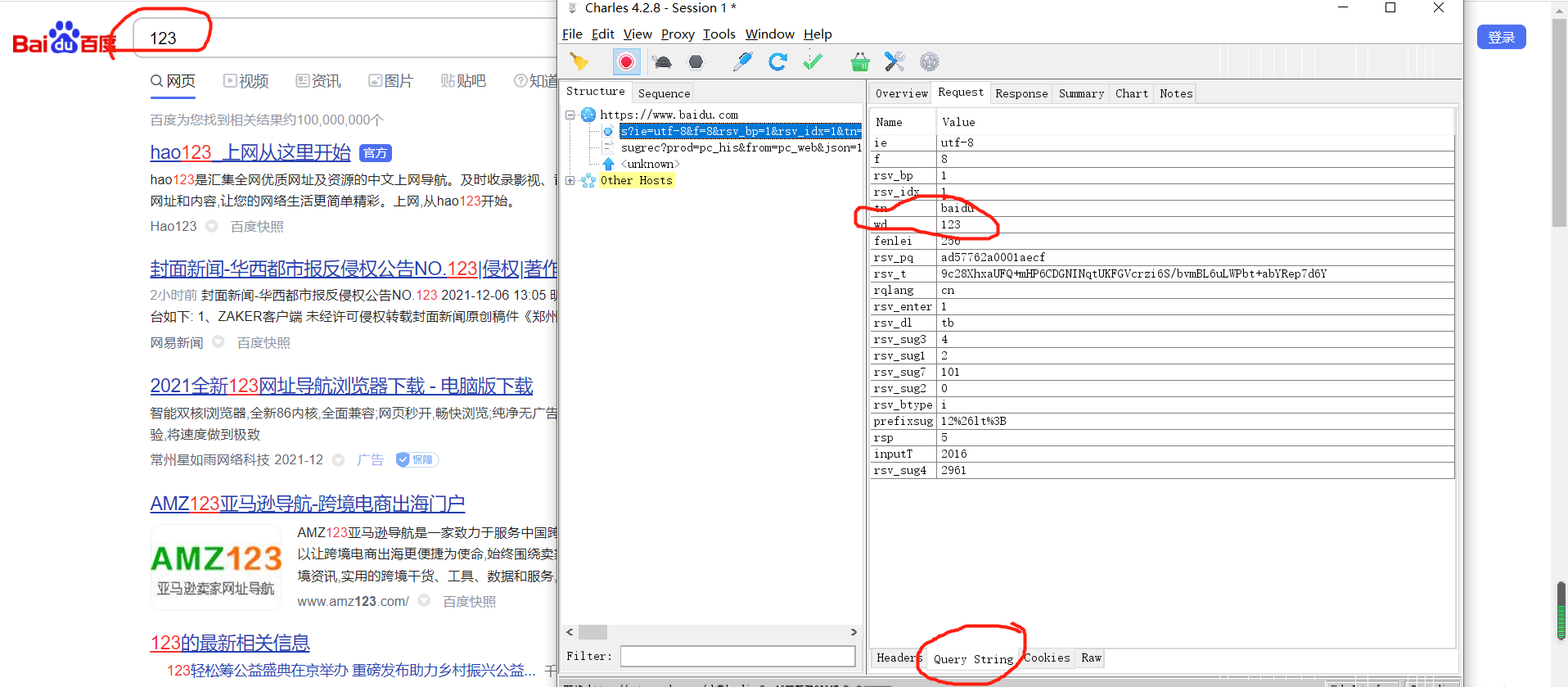Open the File menu

click(x=572, y=34)
